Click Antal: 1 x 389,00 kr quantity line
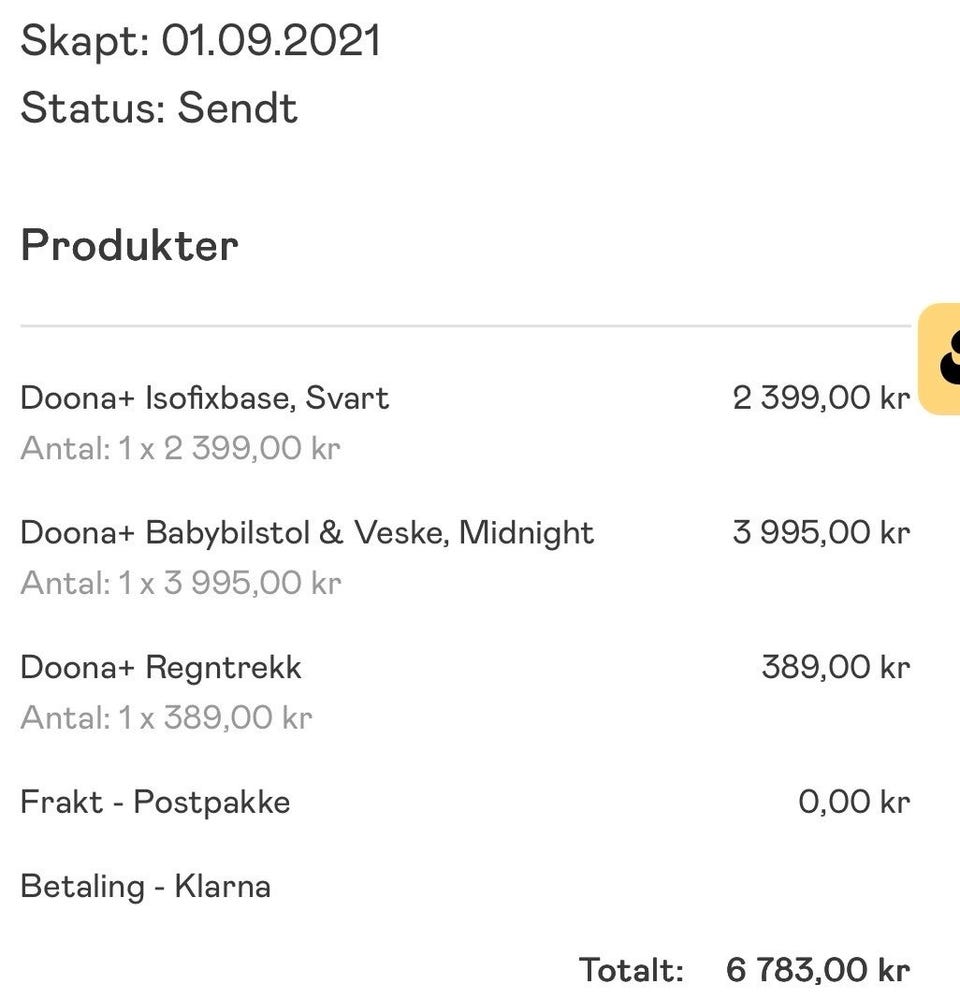Screen dimensions: 960x999 pyautogui.click(x=166, y=718)
